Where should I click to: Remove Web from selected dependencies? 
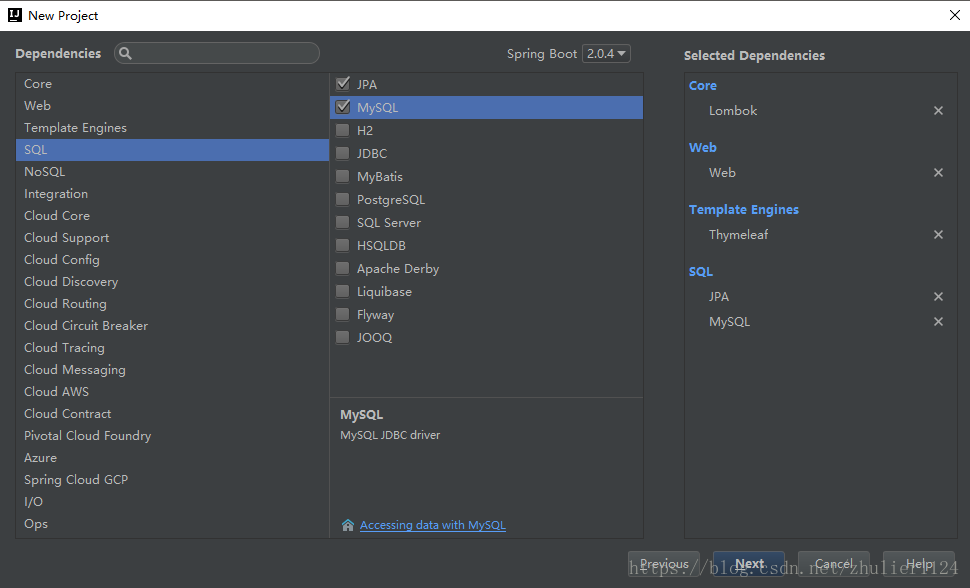click(938, 173)
